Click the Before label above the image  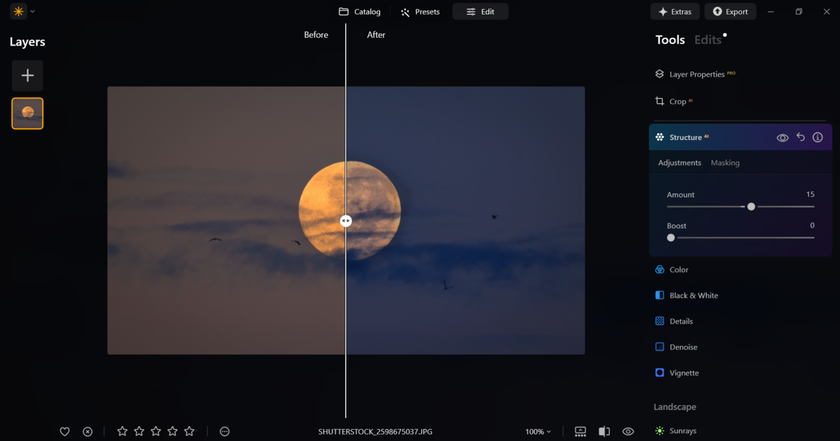[316, 35]
